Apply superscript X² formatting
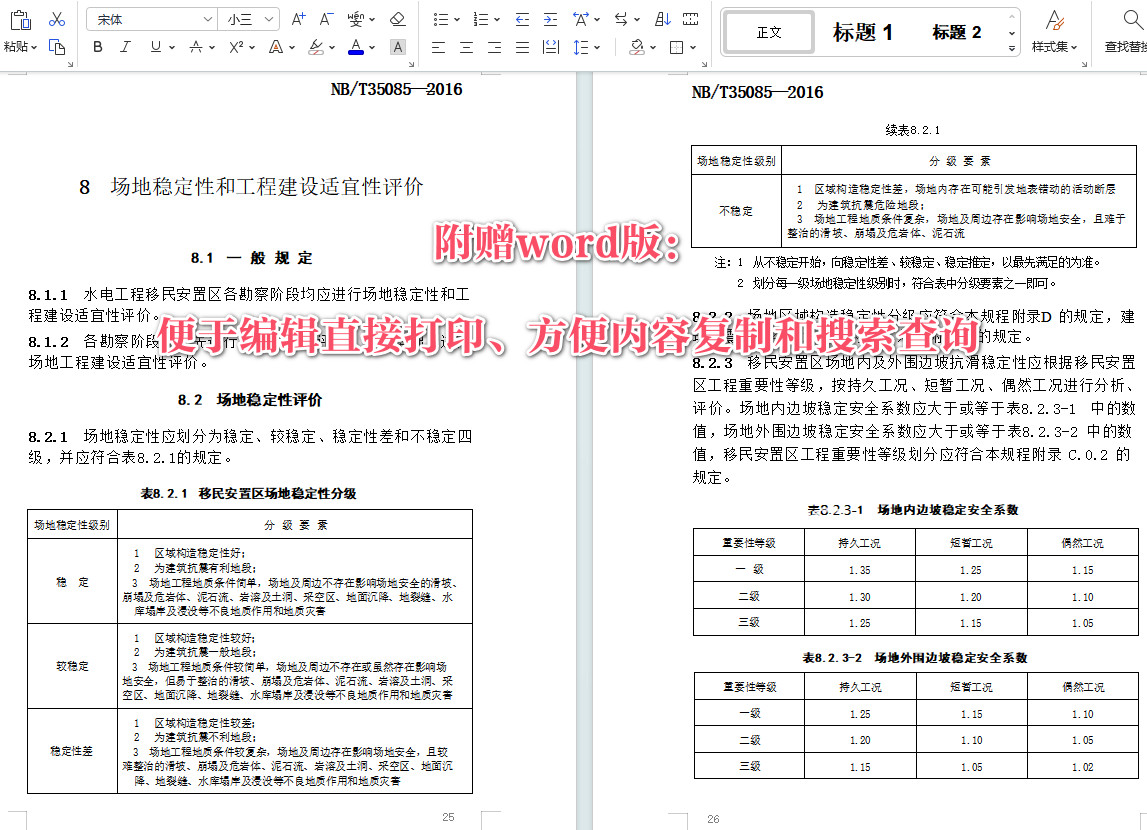The image size is (1147, 830). point(234,46)
